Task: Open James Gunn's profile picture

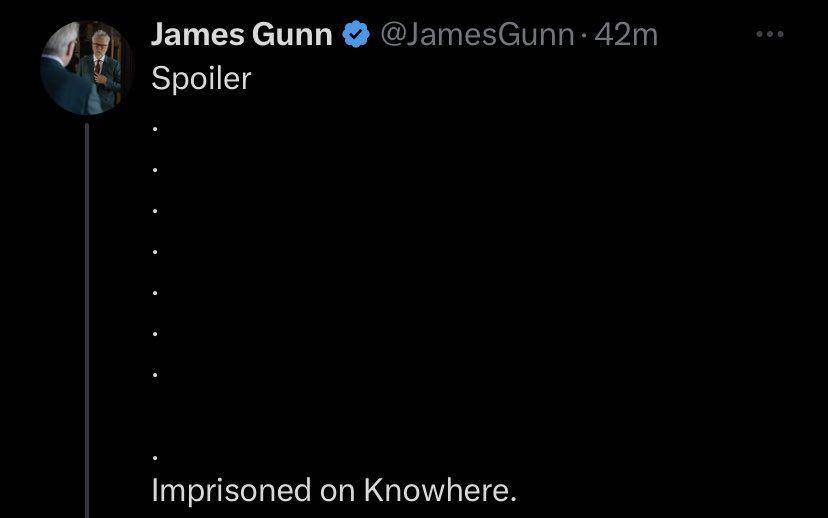Action: (x=86, y=68)
